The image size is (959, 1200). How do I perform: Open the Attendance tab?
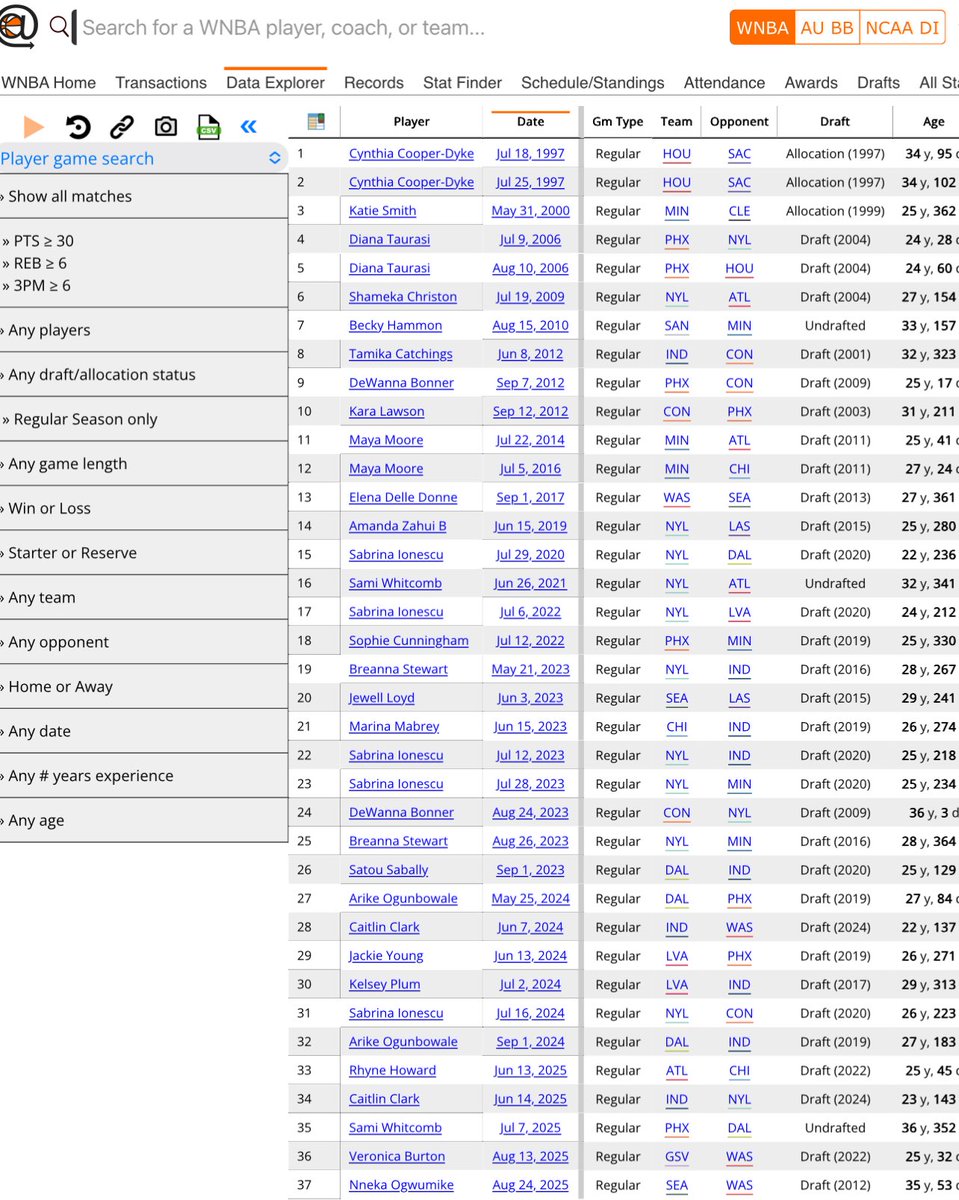724,83
